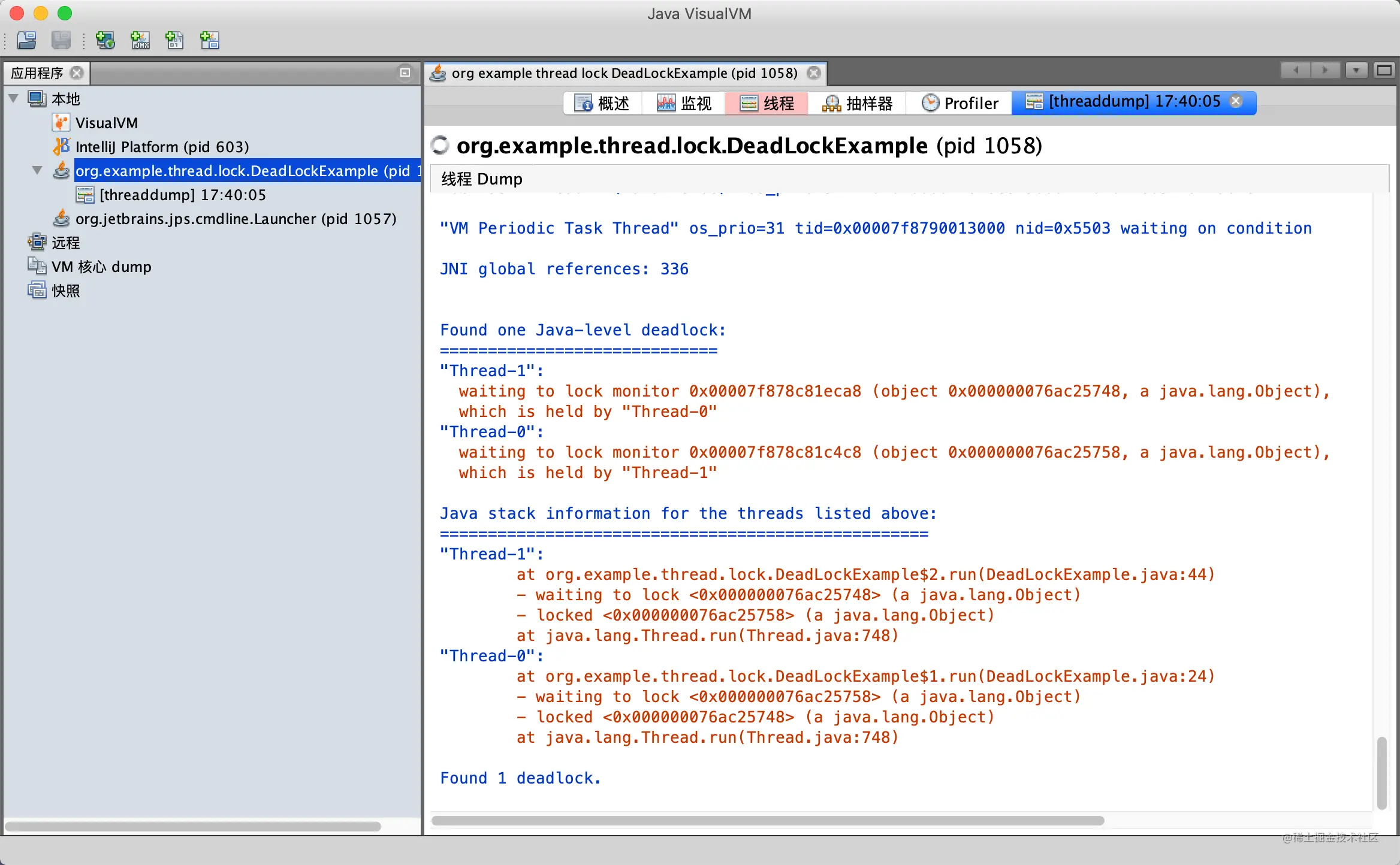
Task: Collapse the 本地 tree node
Action: tap(14, 99)
